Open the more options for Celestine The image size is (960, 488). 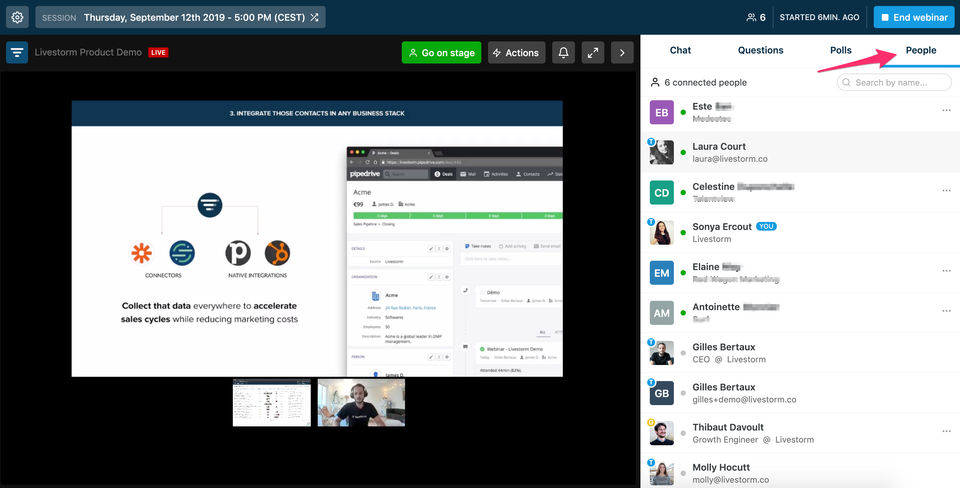pyautogui.click(x=947, y=190)
